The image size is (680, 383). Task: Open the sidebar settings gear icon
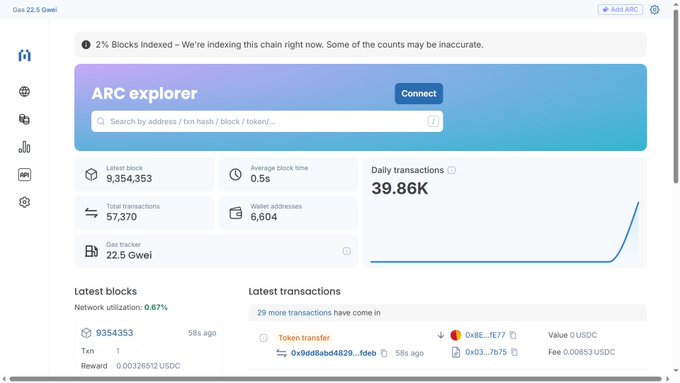(x=24, y=202)
